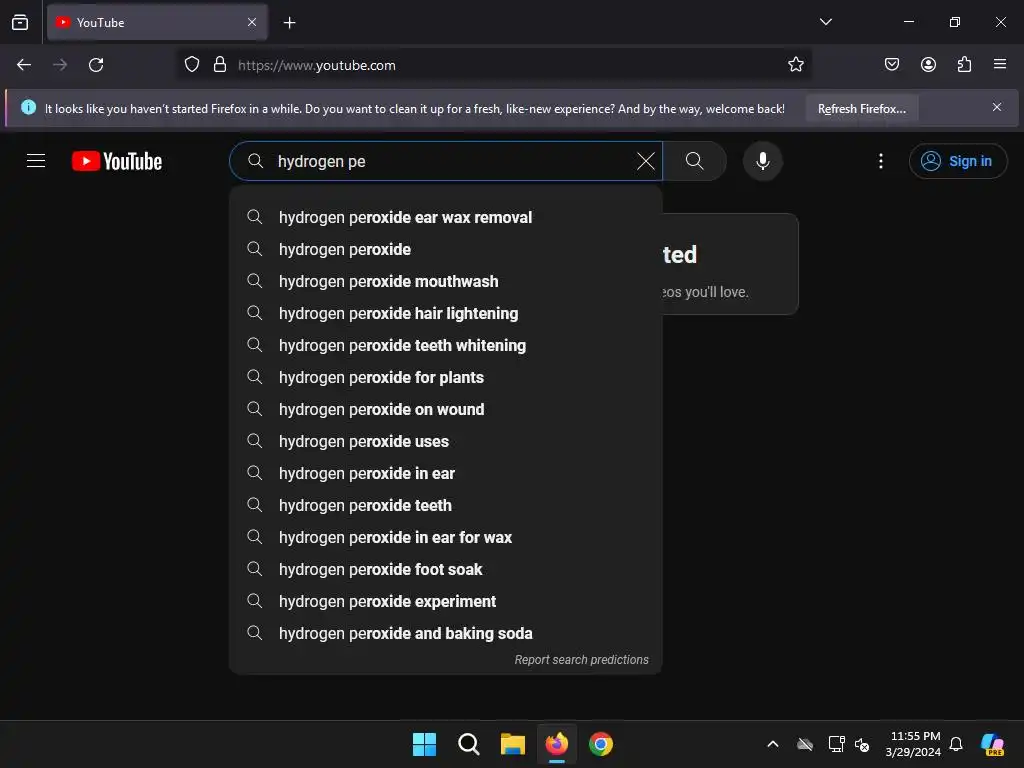Close the YouTube tab

tap(252, 22)
